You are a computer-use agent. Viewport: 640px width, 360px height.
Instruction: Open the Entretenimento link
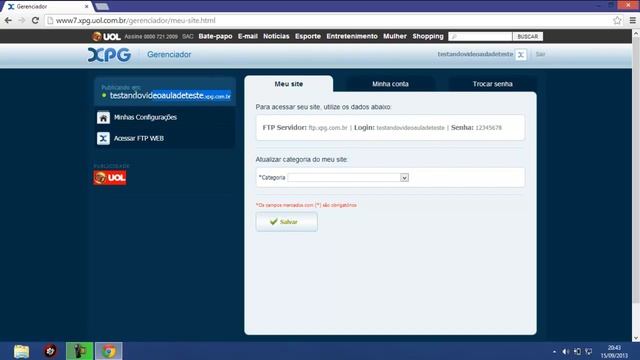(352, 36)
